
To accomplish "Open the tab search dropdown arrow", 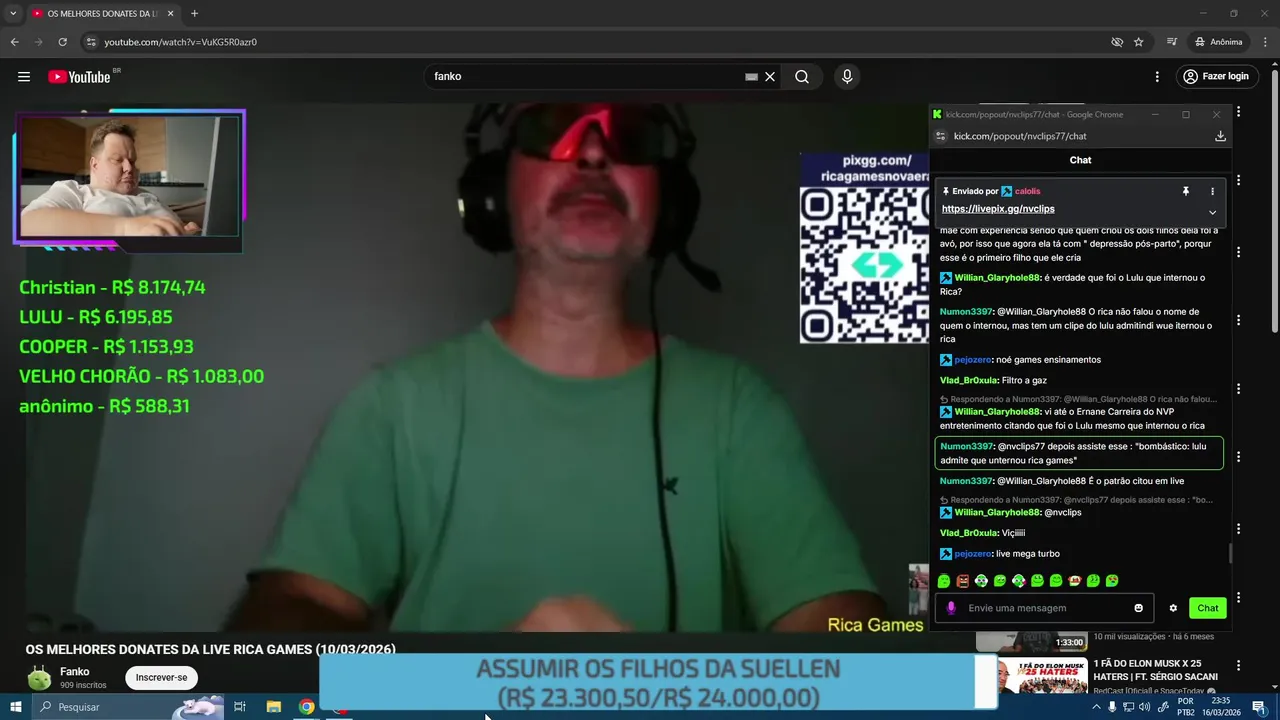I will 13,14.
